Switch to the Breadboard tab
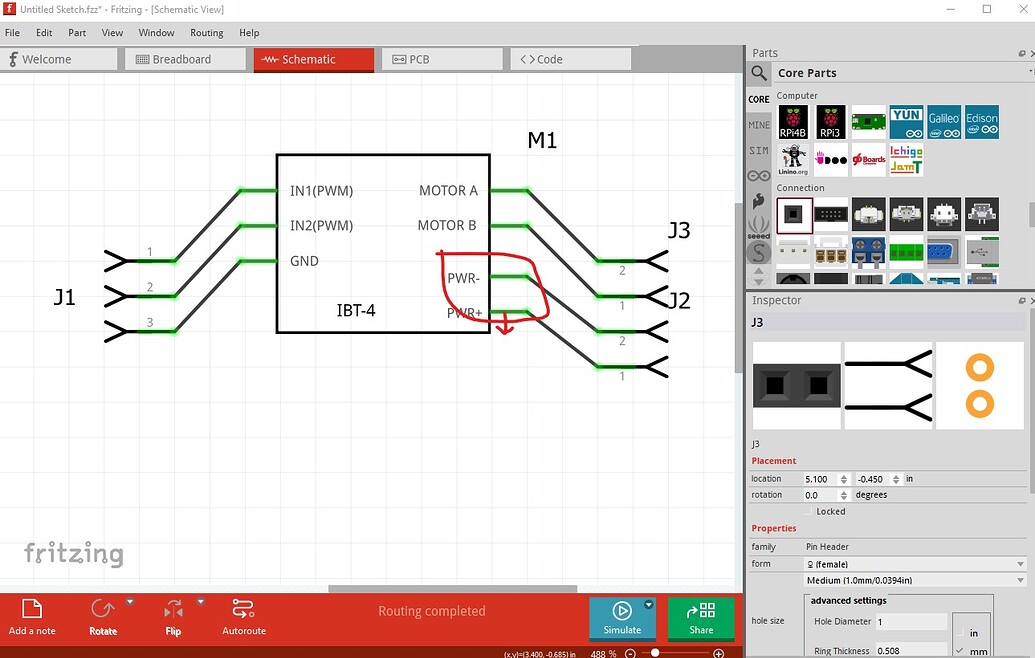The width and height of the screenshot is (1035, 658). [x=185, y=59]
